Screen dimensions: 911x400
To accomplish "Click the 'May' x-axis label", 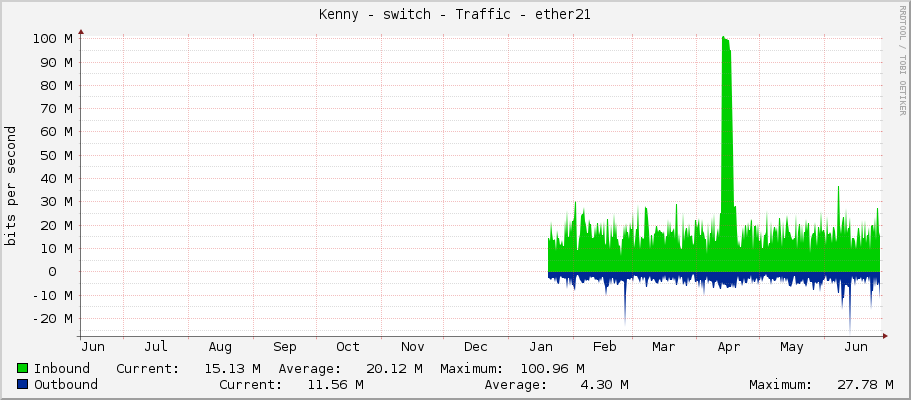I will click(x=792, y=347).
